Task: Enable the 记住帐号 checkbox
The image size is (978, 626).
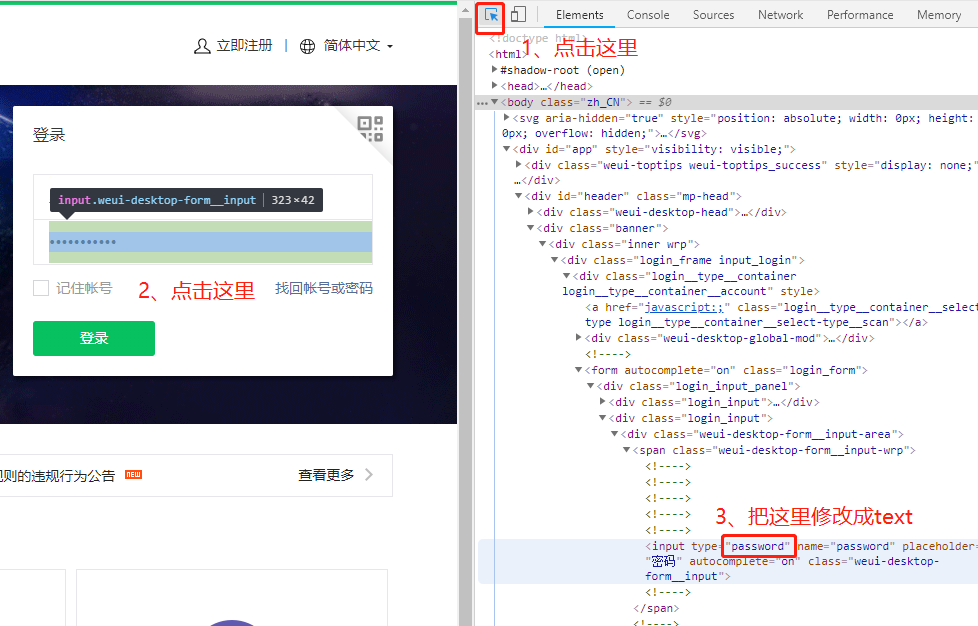Action: 39,287
